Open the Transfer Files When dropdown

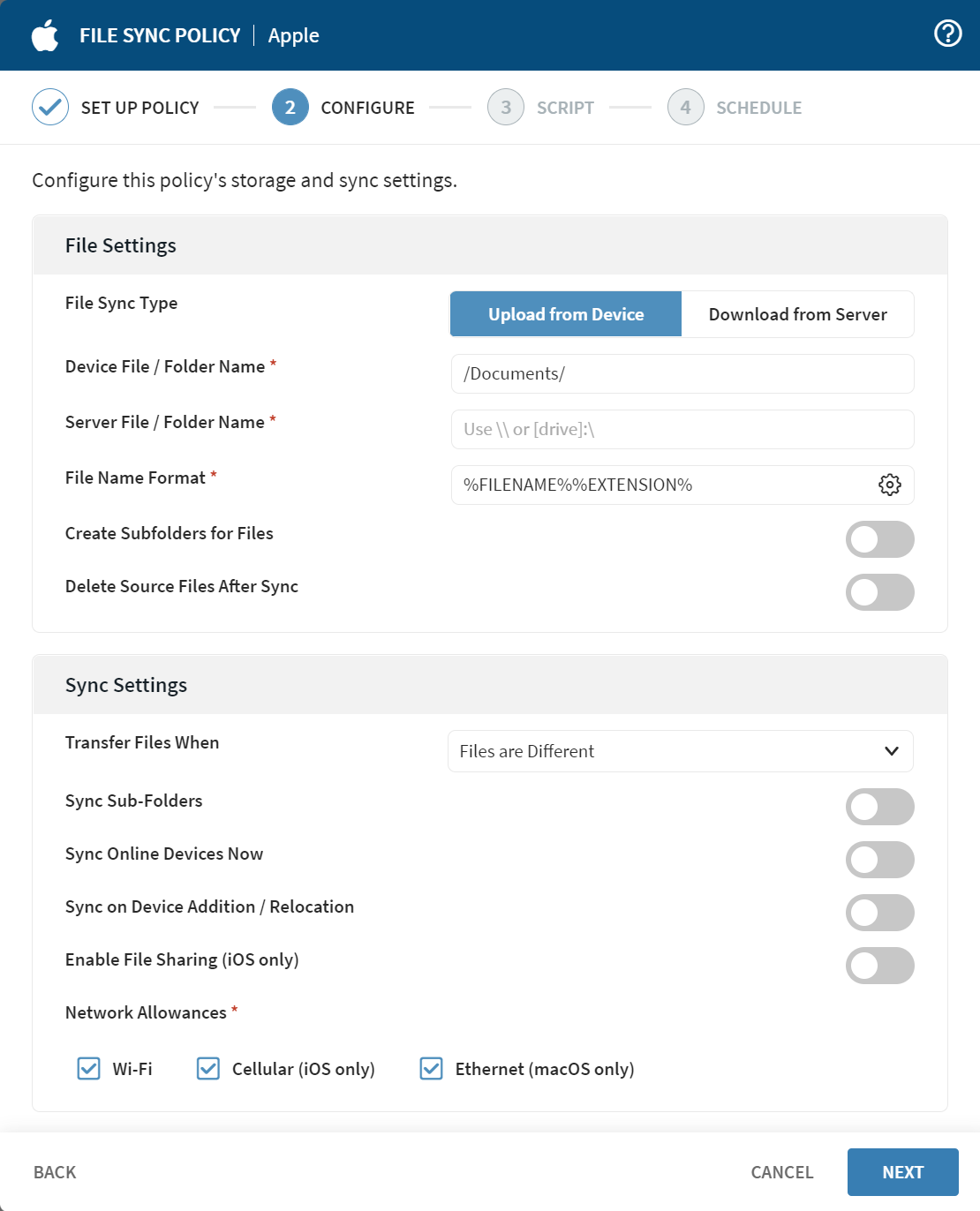click(x=681, y=751)
